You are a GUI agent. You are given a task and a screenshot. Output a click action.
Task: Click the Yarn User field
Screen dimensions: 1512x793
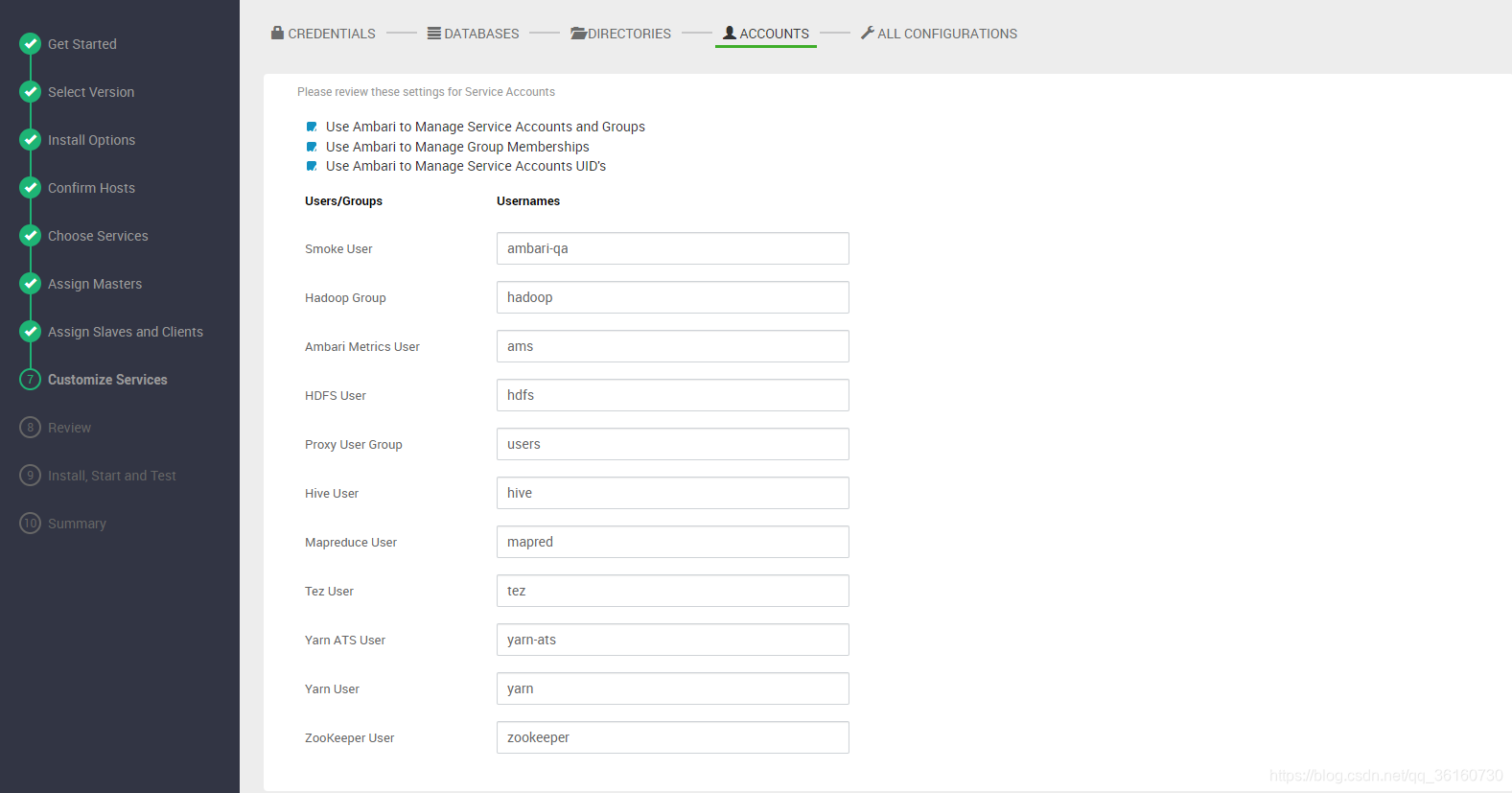[673, 688]
